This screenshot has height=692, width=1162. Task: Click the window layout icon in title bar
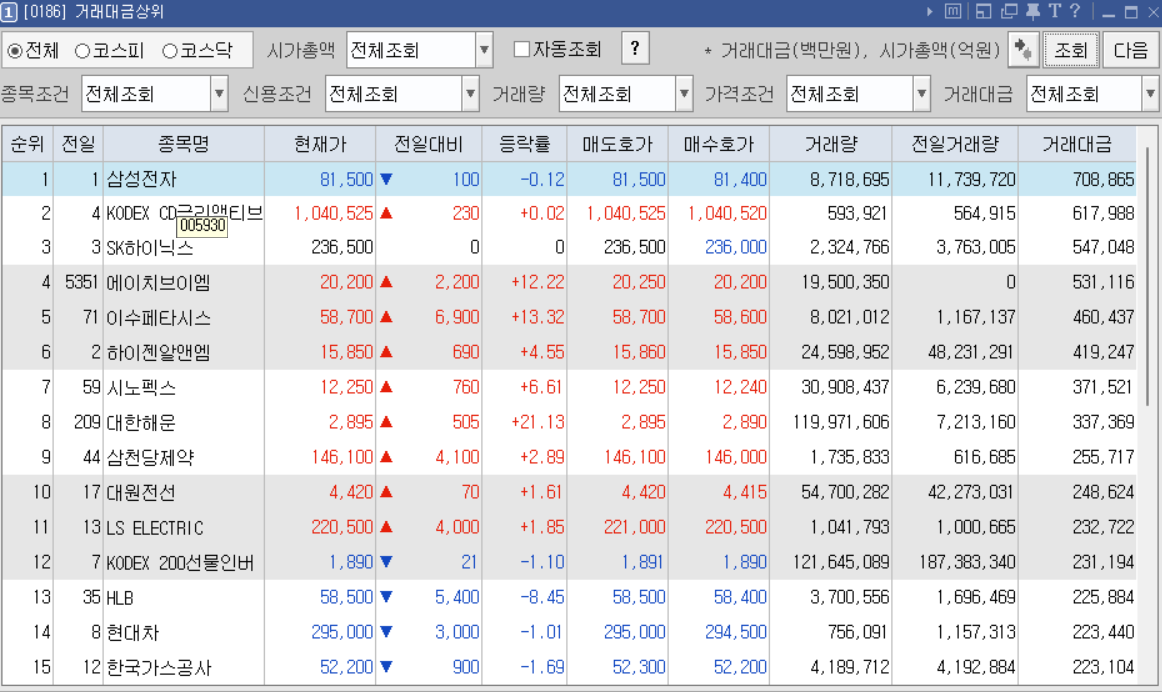[x=983, y=12]
